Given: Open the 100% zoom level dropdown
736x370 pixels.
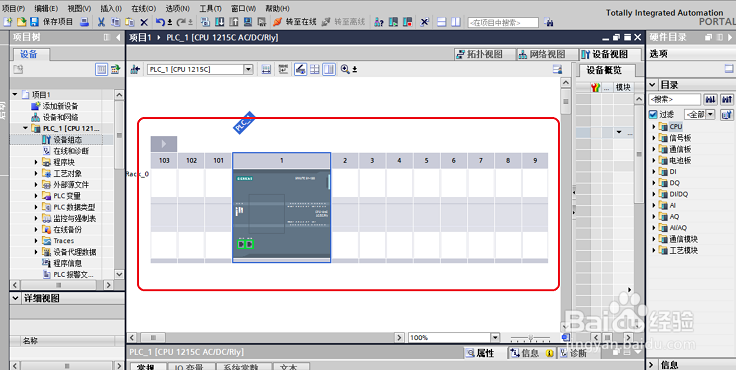Looking at the screenshot, I should (495, 337).
